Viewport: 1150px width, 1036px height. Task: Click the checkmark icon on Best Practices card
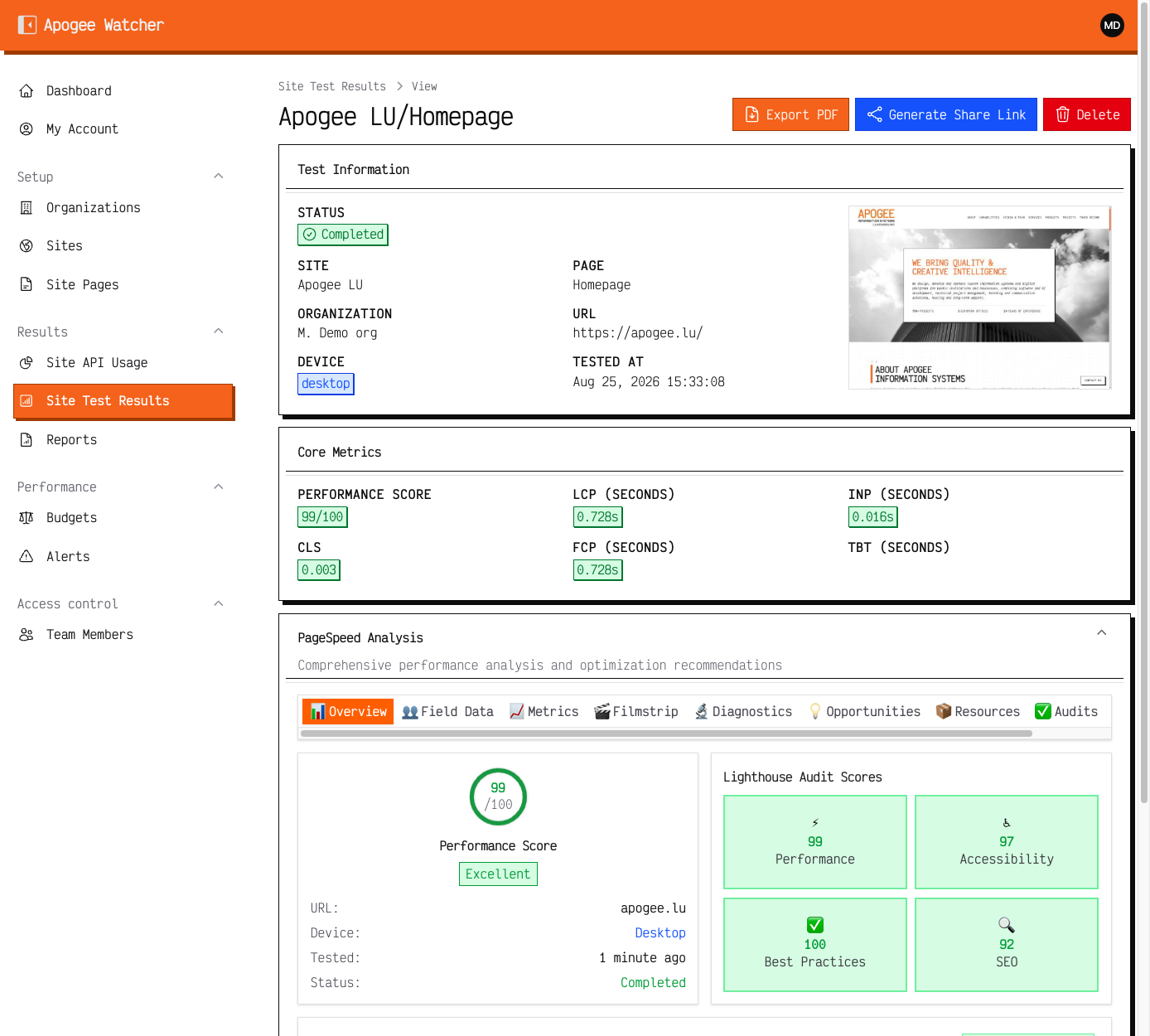(815, 925)
